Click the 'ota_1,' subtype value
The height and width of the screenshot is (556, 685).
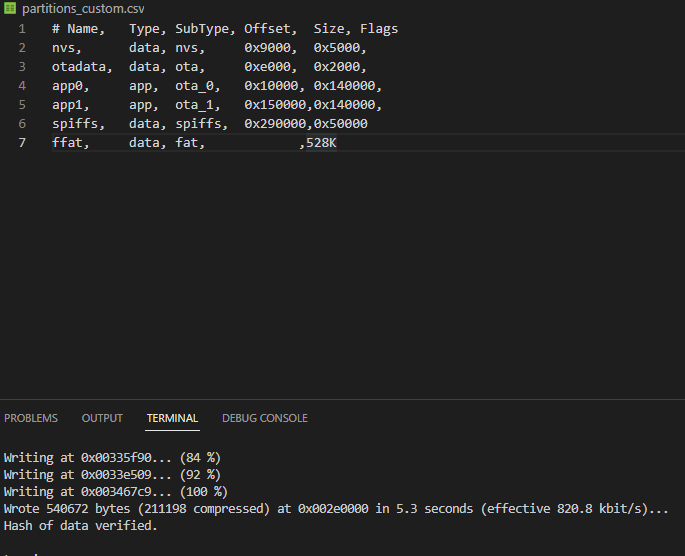point(198,105)
